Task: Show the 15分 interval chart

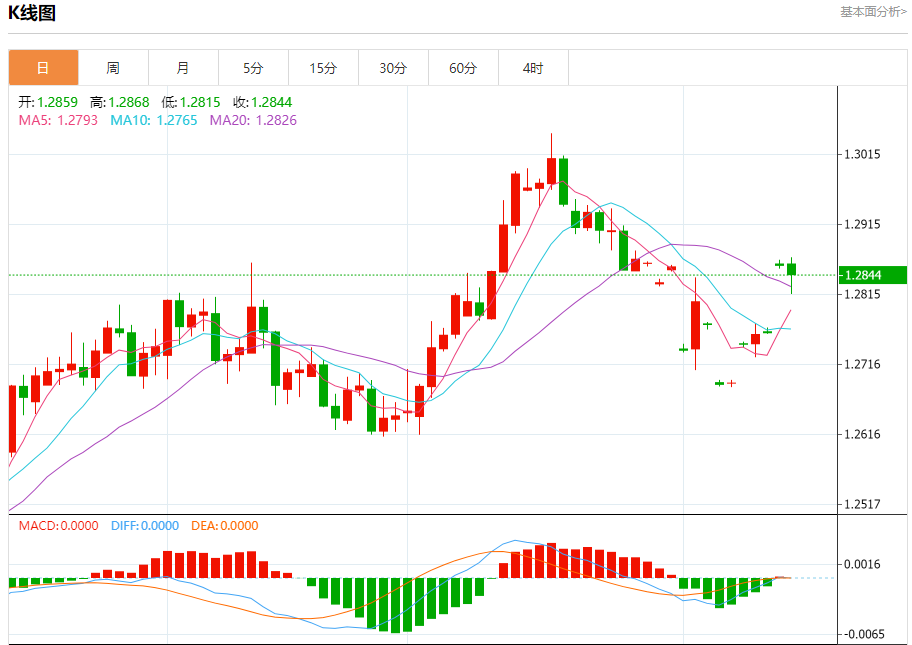Action: [x=323, y=68]
